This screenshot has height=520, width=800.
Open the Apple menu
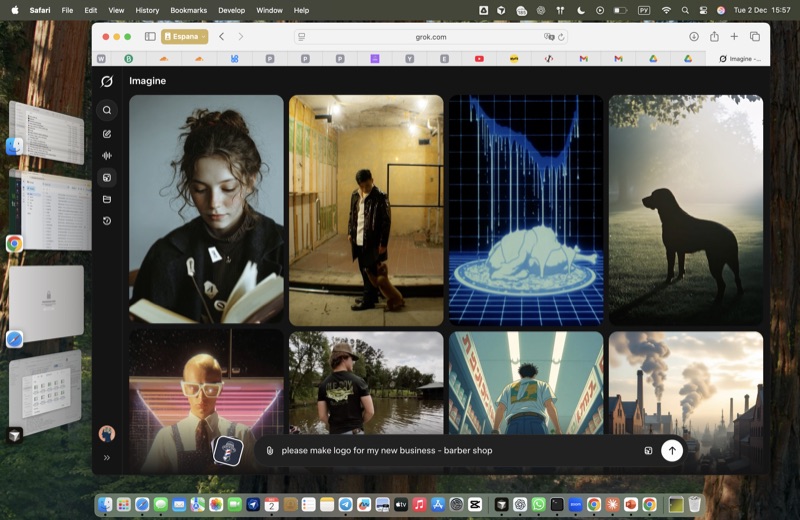pos(15,10)
